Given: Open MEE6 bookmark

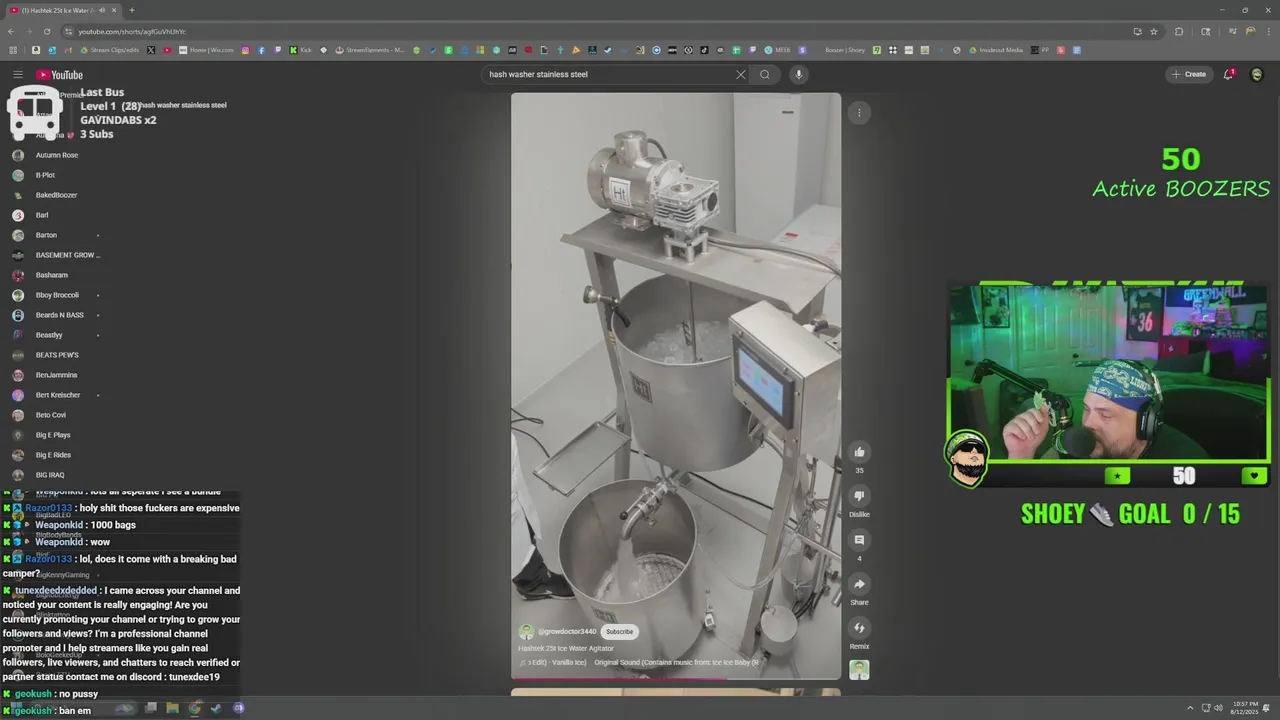Looking at the screenshot, I should [777, 50].
